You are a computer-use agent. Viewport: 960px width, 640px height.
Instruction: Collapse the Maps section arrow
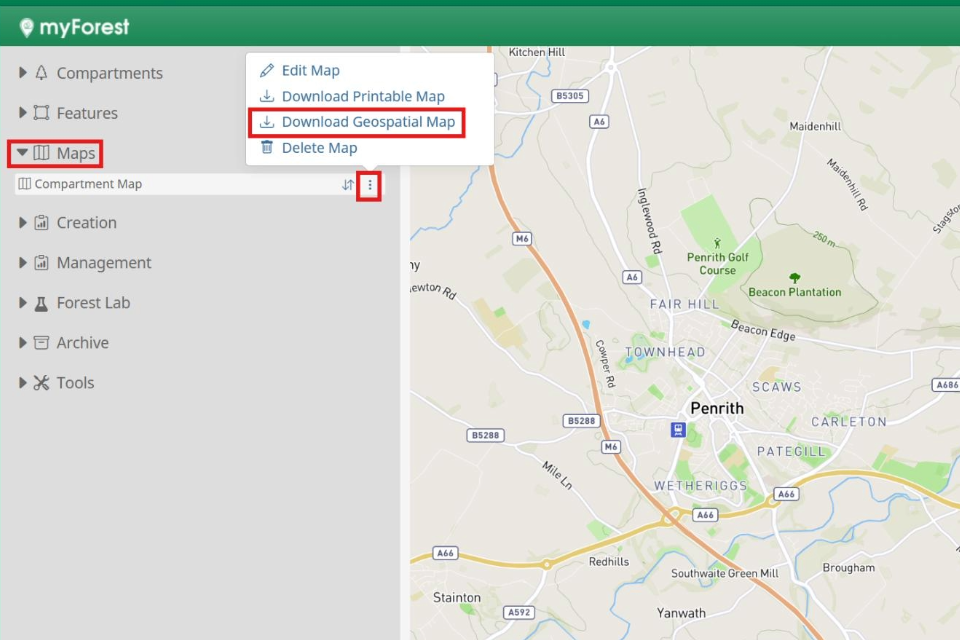click(x=22, y=153)
